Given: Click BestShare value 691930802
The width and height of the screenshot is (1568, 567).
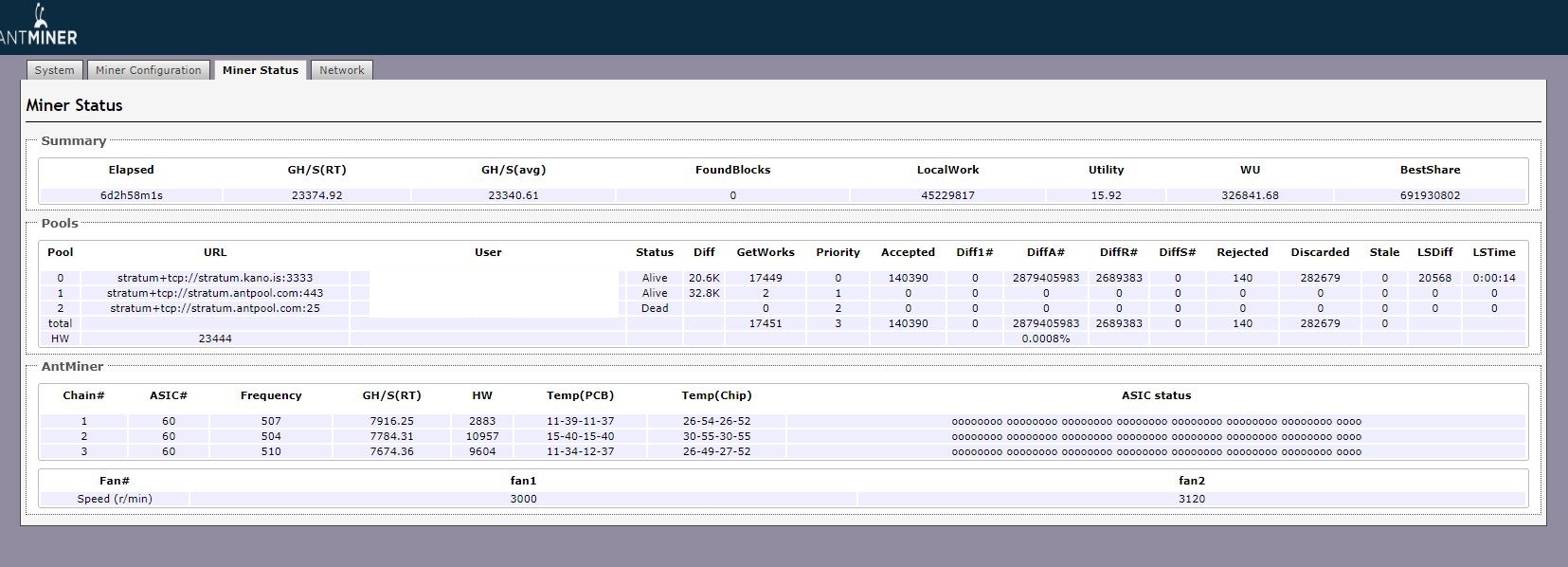Looking at the screenshot, I should coord(1430,195).
